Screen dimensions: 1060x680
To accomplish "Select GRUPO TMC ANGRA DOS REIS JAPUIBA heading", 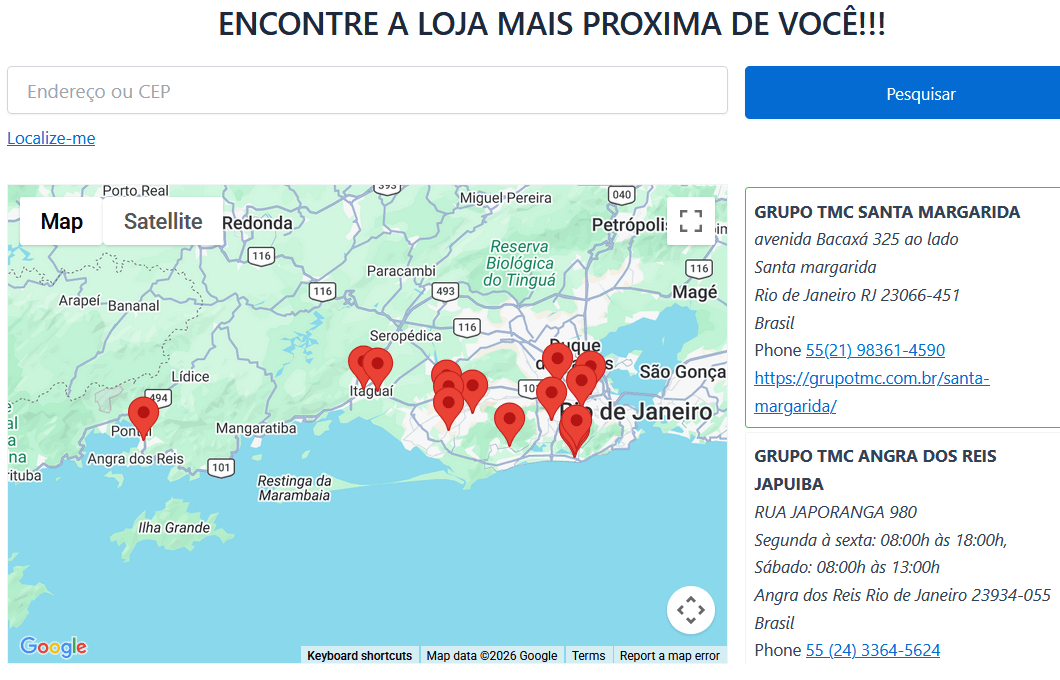I will (875, 470).
